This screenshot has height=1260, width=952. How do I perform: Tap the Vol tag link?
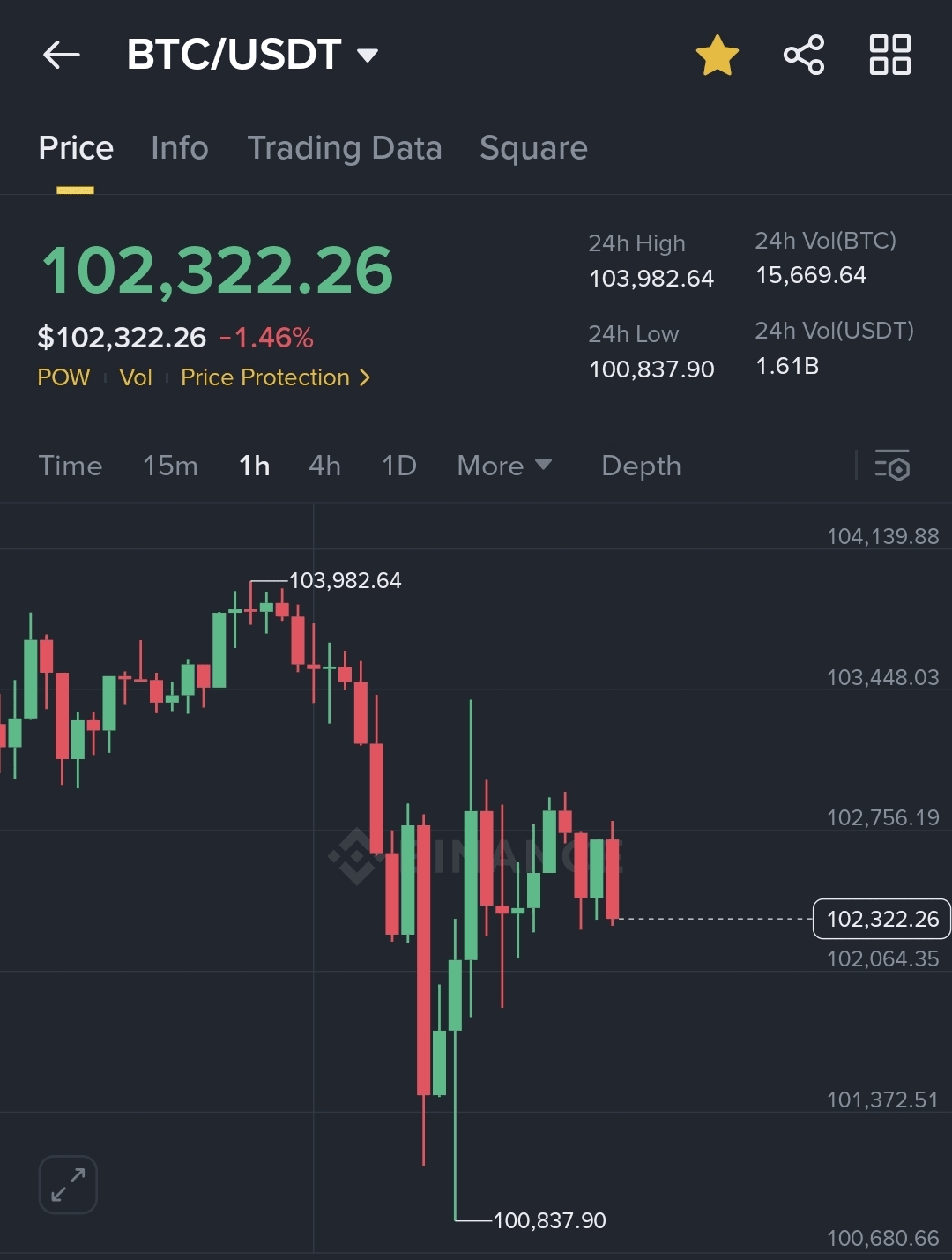click(x=136, y=378)
